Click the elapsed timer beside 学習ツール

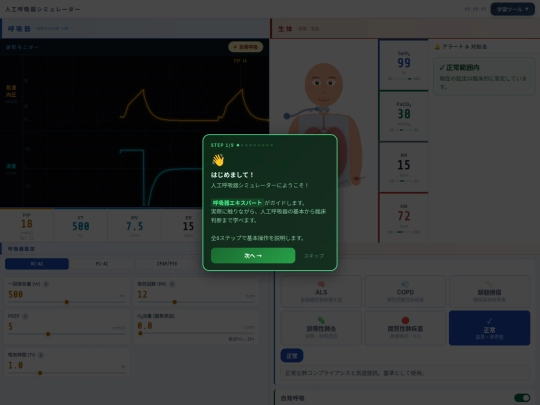pos(475,9)
